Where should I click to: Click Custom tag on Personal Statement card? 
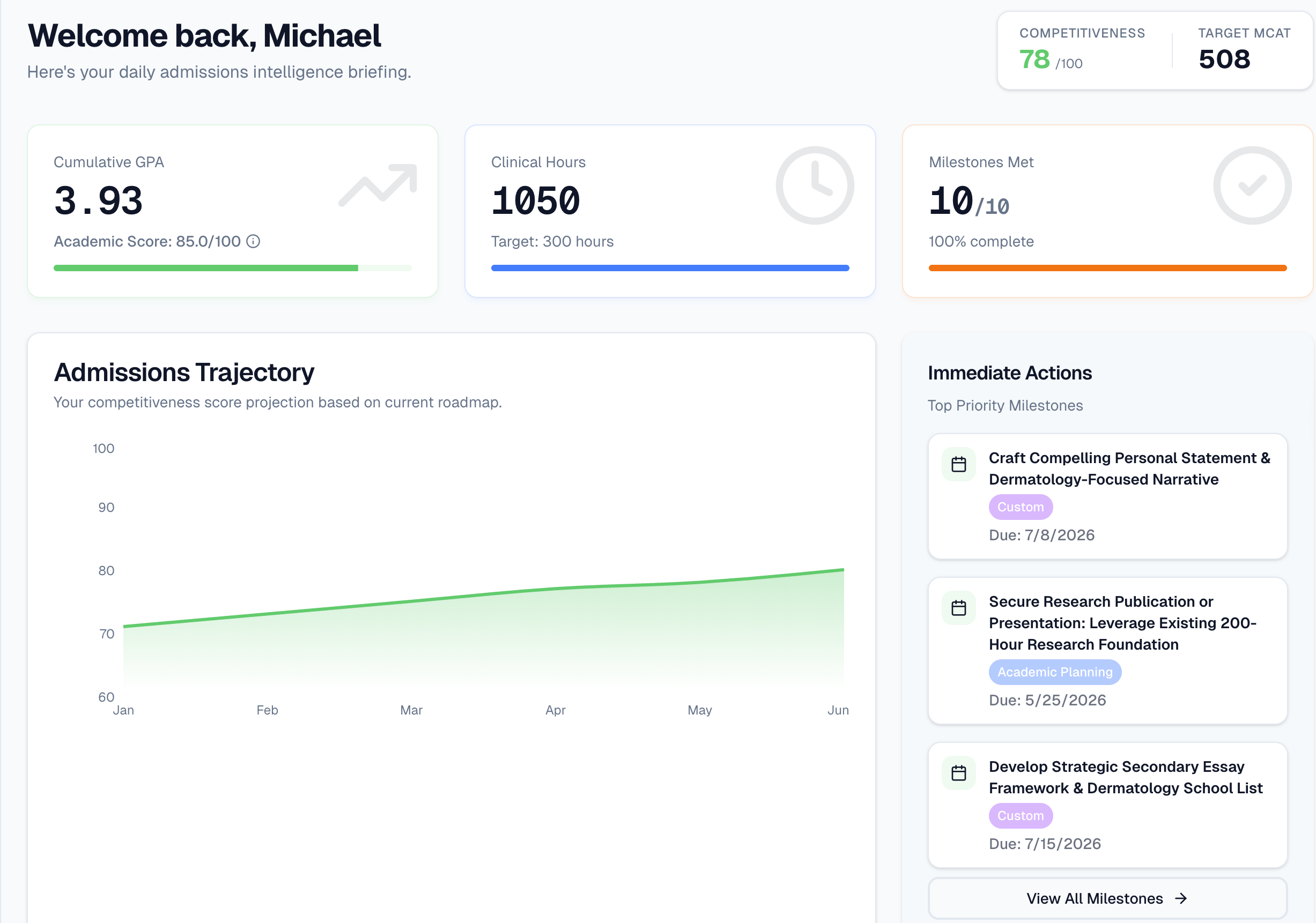pos(1020,507)
